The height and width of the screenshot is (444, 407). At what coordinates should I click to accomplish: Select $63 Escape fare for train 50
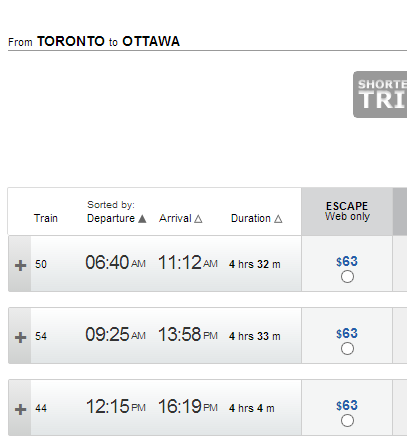pos(347,277)
